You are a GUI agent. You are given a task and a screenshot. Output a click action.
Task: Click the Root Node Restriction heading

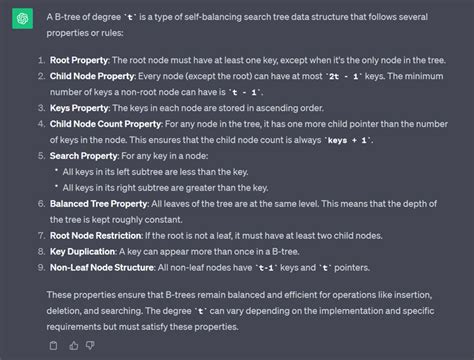tap(96, 236)
